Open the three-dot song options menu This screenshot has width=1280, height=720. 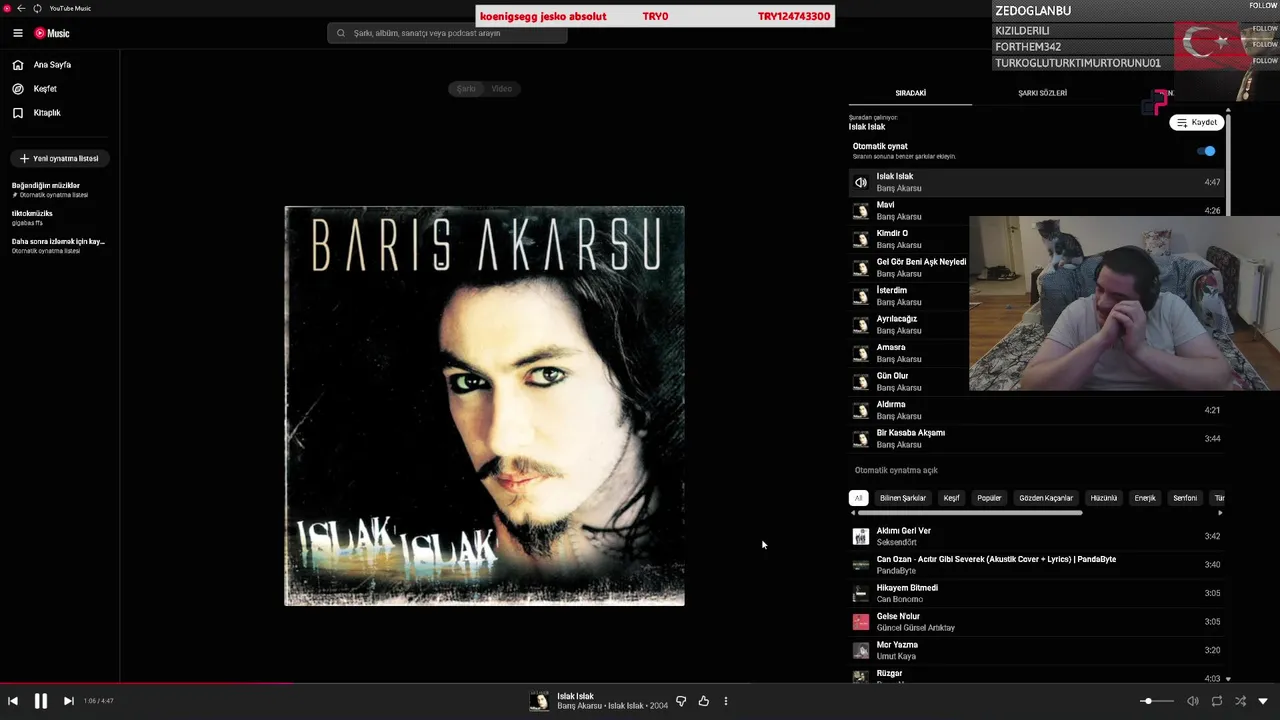pyautogui.click(x=726, y=701)
